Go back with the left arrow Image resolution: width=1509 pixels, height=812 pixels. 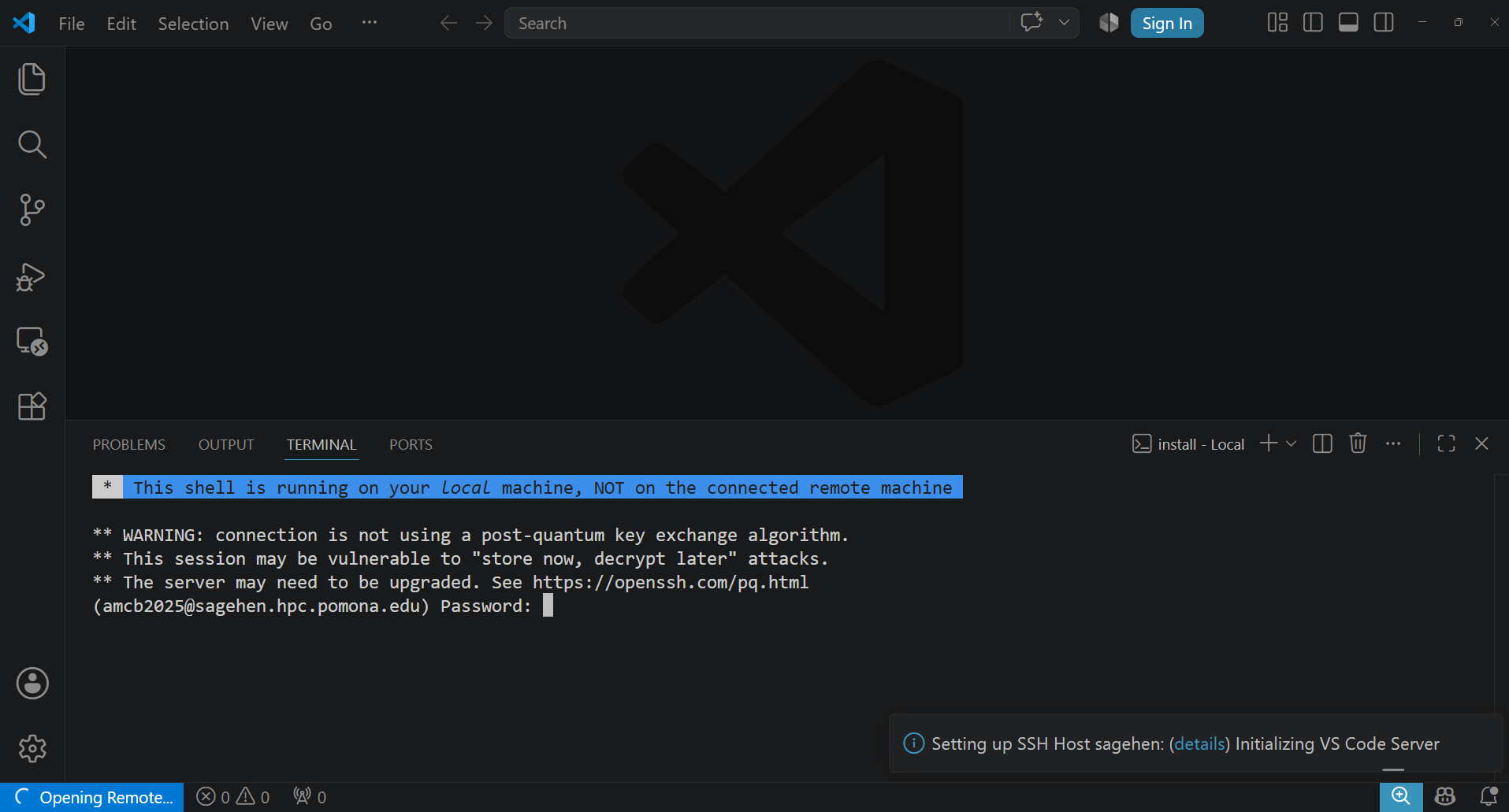tap(448, 23)
